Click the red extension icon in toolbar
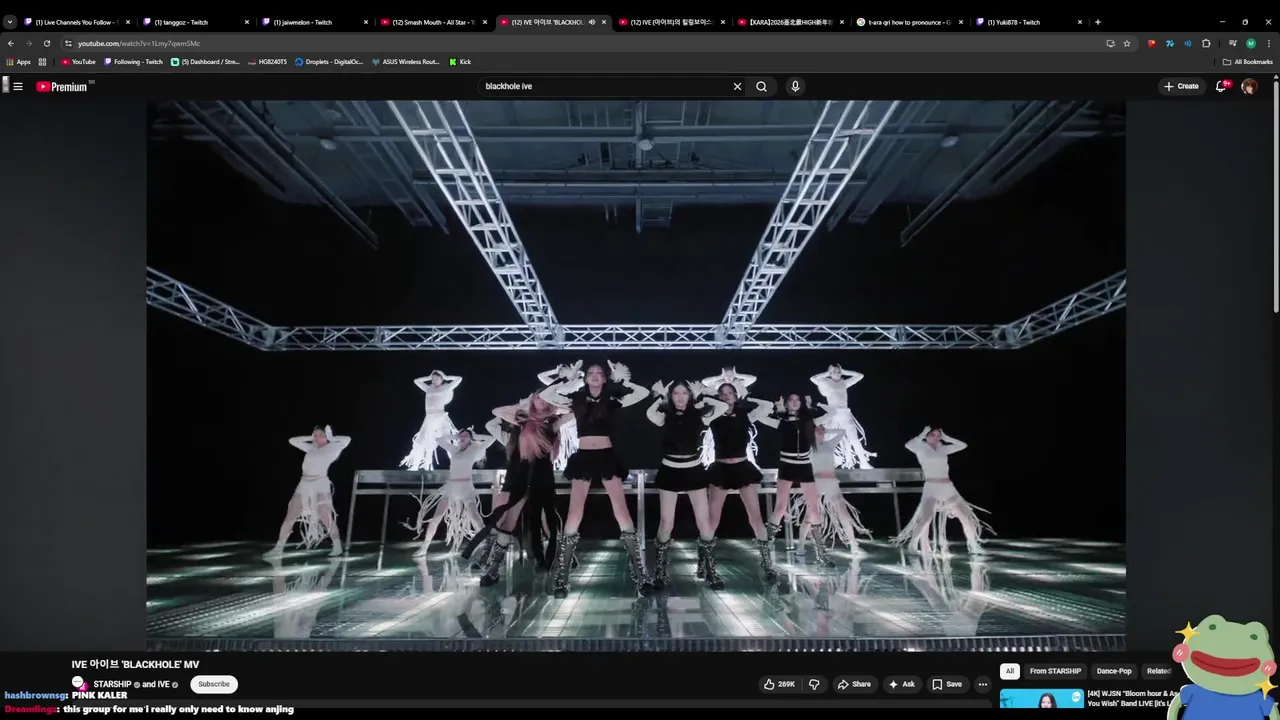This screenshot has height=720, width=1280. click(1152, 43)
